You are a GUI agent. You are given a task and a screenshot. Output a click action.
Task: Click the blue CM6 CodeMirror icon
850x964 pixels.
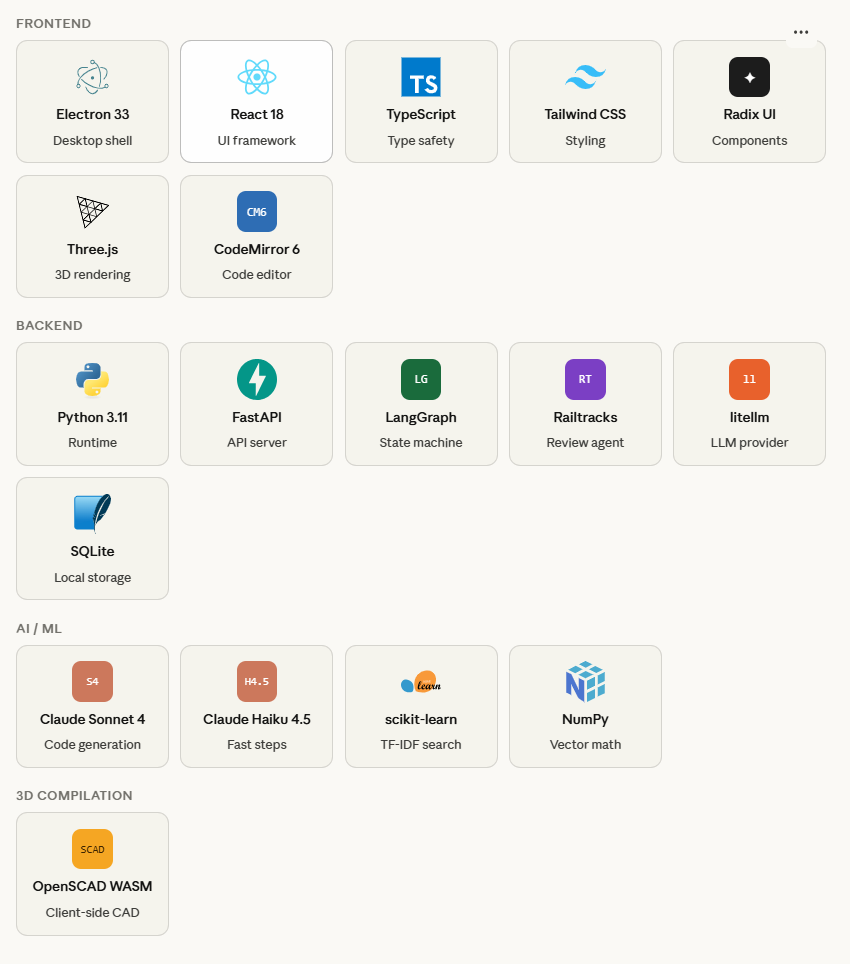click(256, 211)
